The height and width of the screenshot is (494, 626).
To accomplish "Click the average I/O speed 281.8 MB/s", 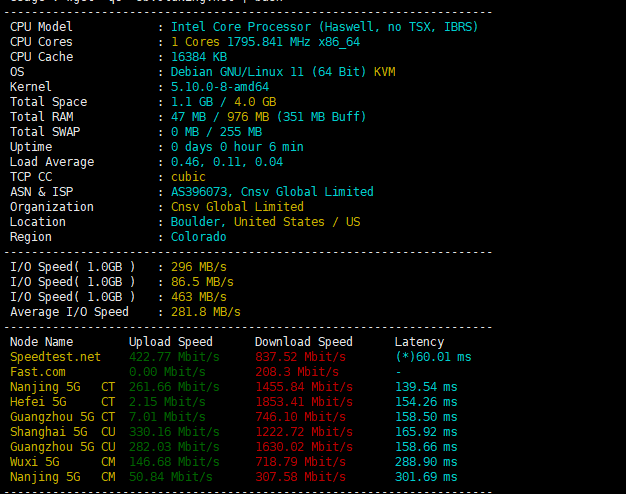I will pos(206,312).
